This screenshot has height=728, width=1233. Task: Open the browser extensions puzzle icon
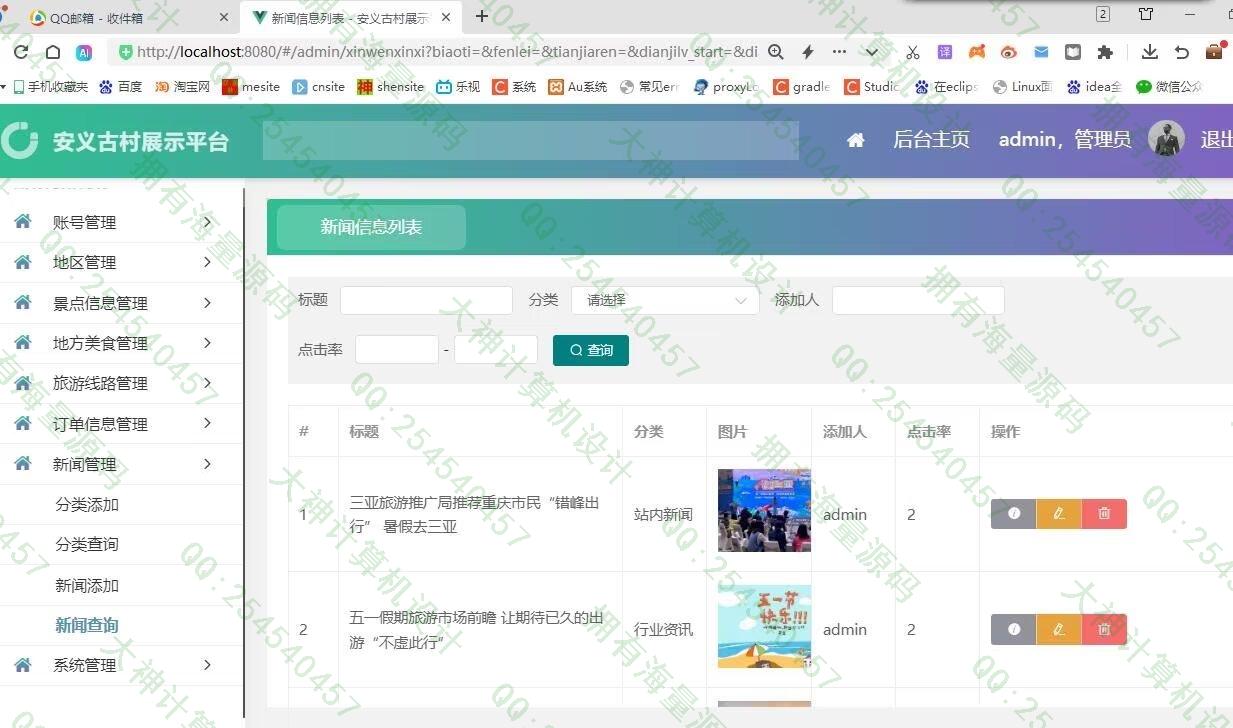click(x=1105, y=52)
